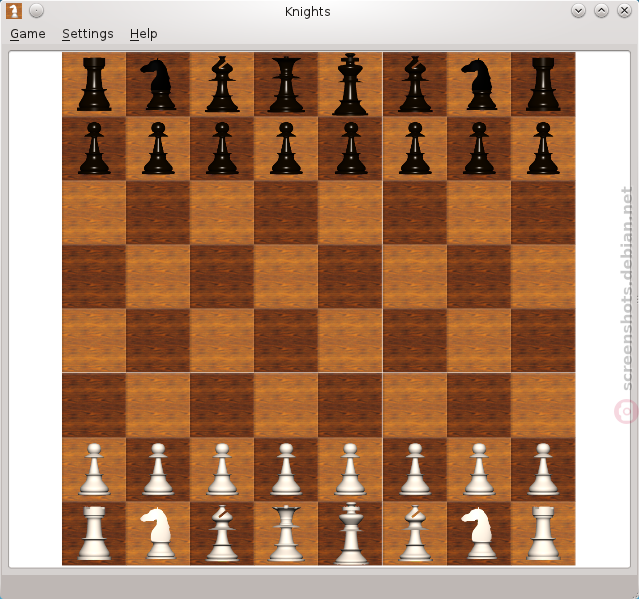This screenshot has height=599, width=639.
Task: Click the empty d6 square
Action: (286, 212)
